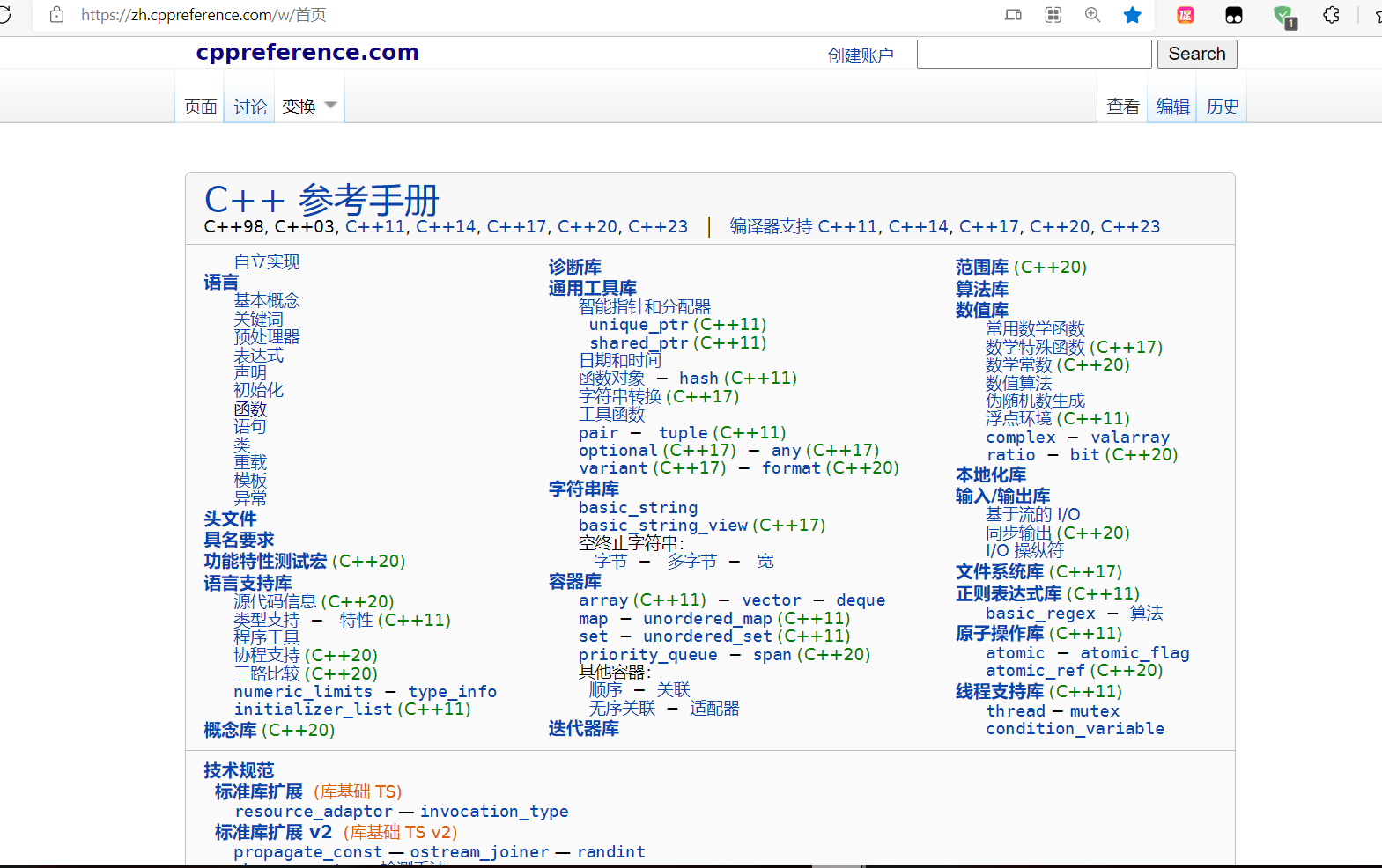
Task: Open the 线程支持库 link
Action: [1000, 691]
